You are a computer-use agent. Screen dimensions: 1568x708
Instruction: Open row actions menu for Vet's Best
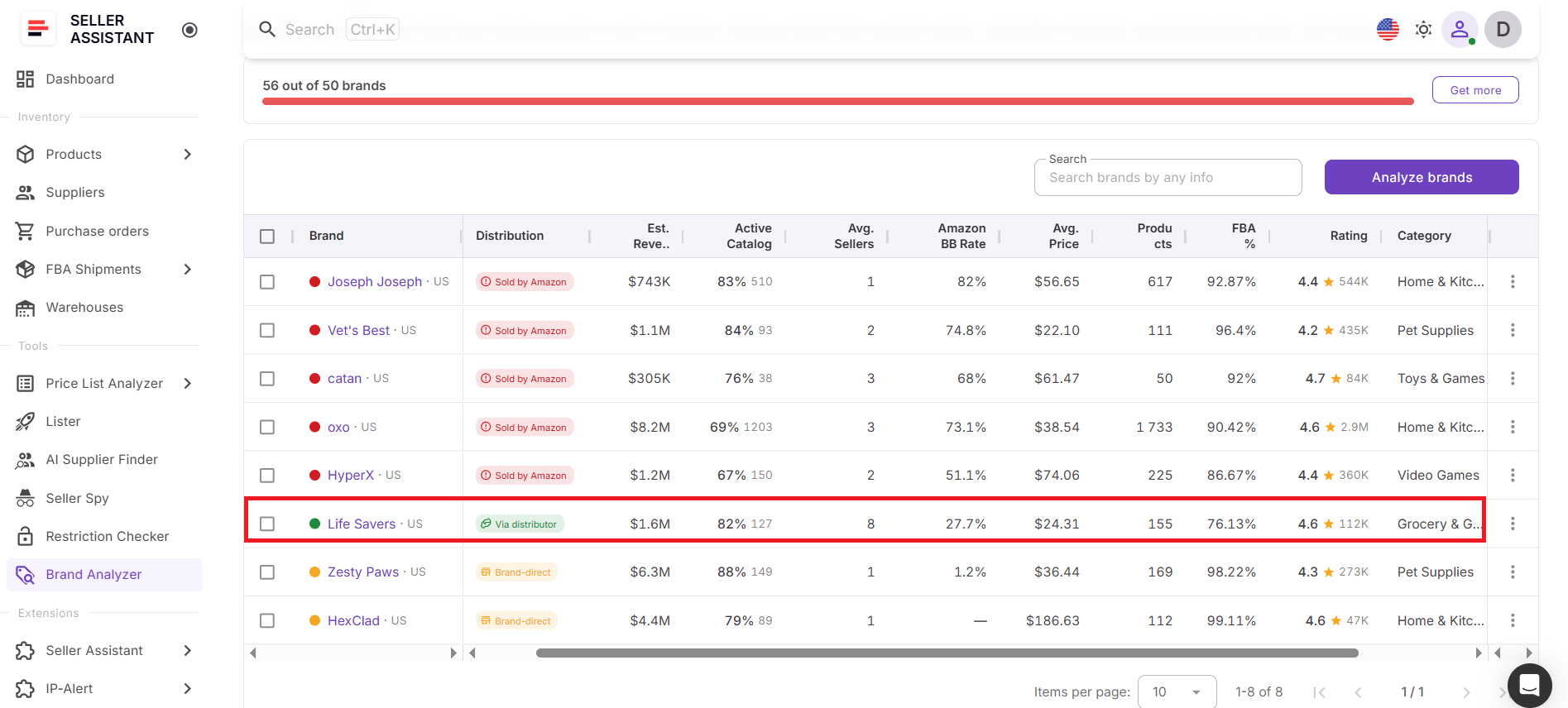[1513, 331]
